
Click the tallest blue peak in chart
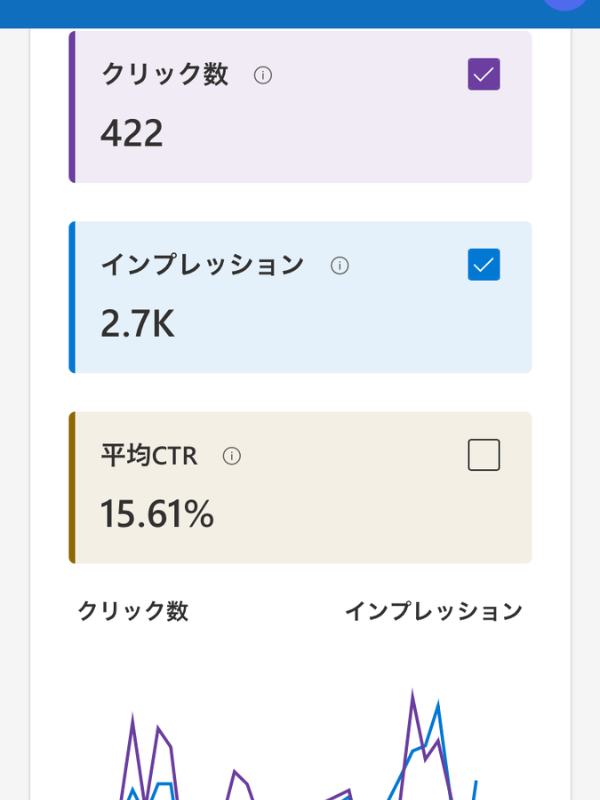point(438,707)
